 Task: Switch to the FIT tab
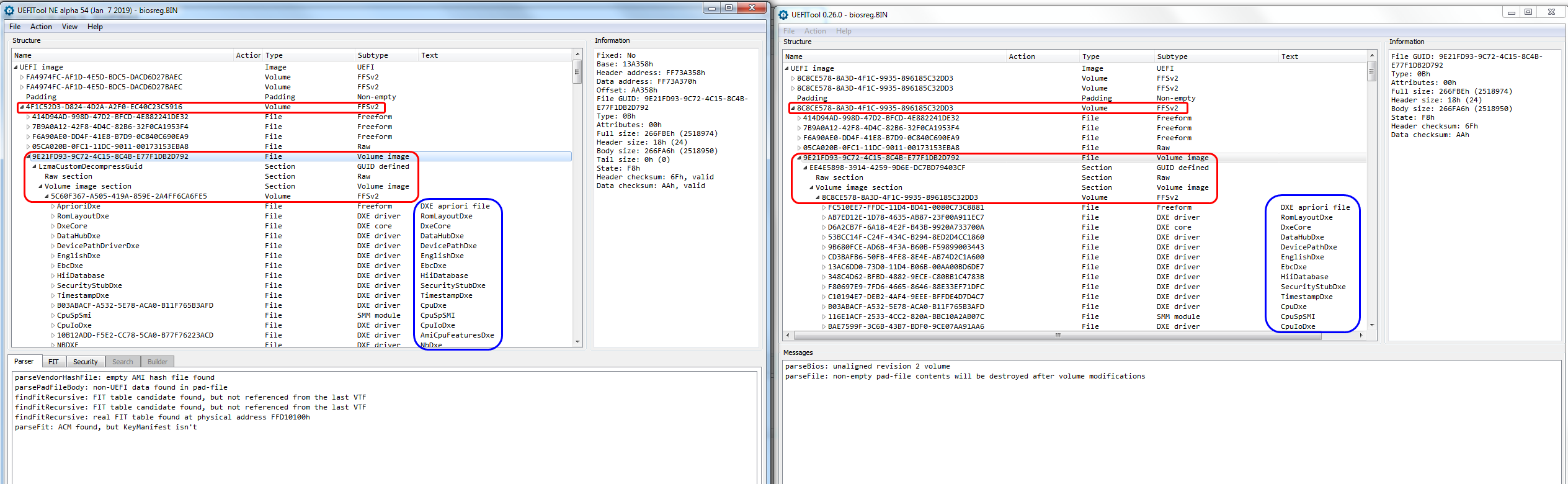54,362
